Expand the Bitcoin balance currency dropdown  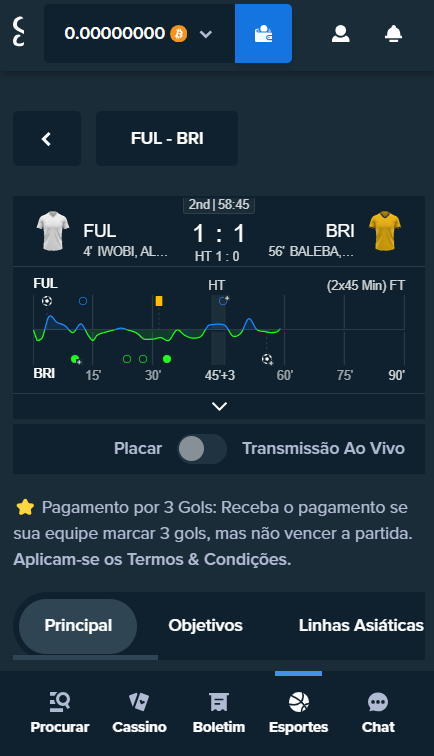206,34
